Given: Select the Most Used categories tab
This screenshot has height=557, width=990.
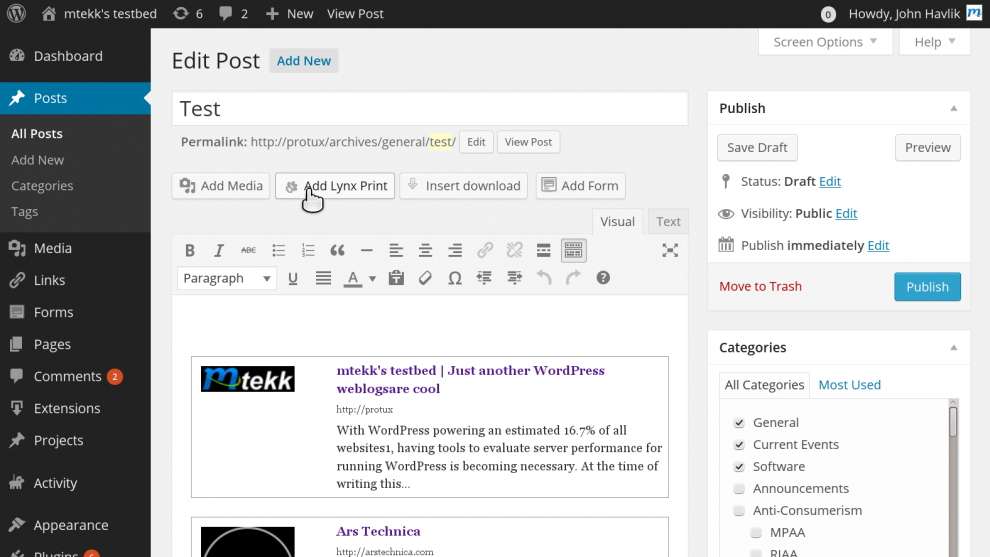Looking at the screenshot, I should (x=849, y=385).
